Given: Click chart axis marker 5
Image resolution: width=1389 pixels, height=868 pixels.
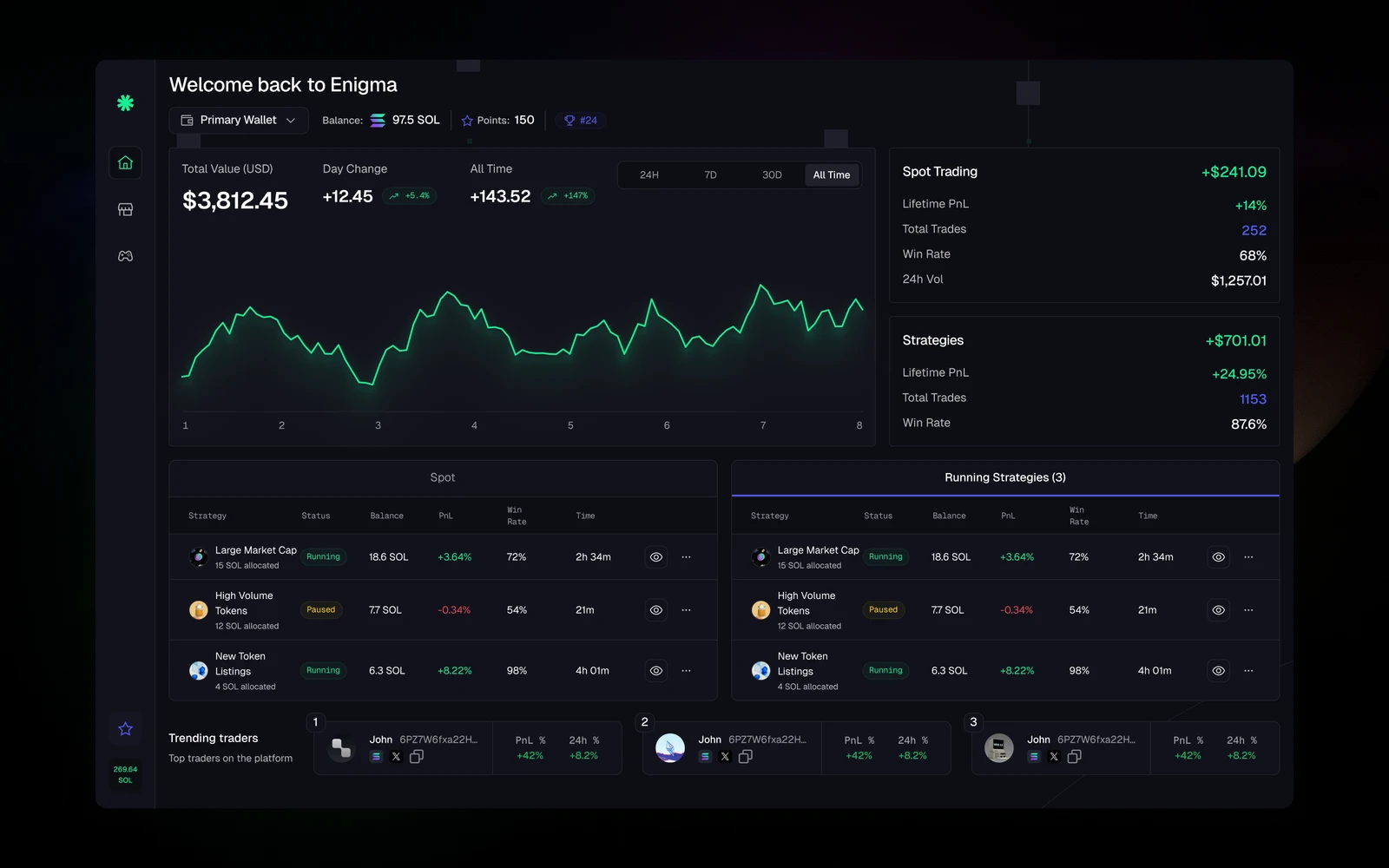Looking at the screenshot, I should [570, 425].
